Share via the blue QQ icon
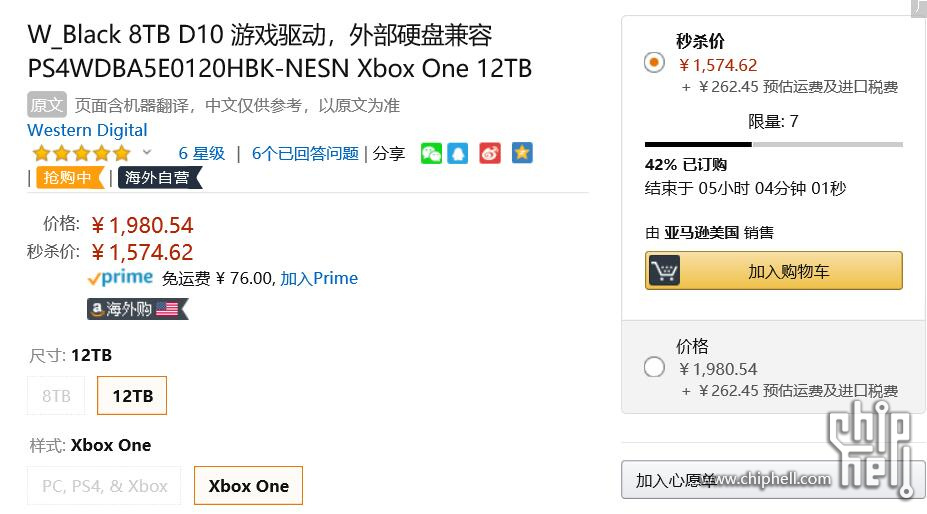Image resolution: width=927 pixels, height=514 pixels. tap(458, 154)
